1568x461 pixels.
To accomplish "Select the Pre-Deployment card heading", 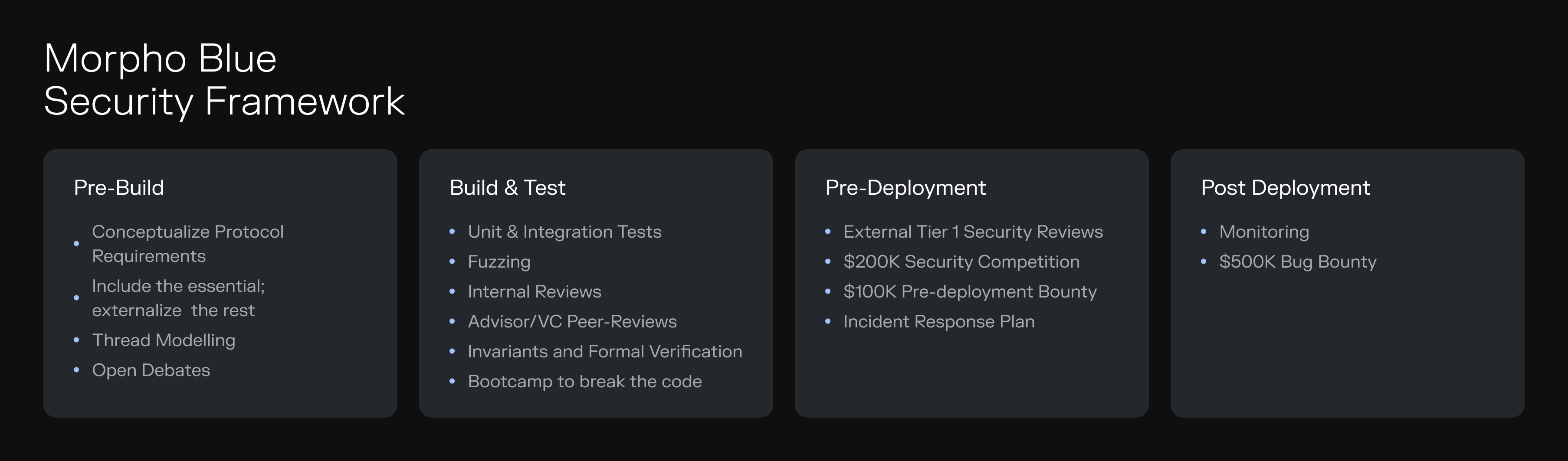I will pyautogui.click(x=905, y=187).
